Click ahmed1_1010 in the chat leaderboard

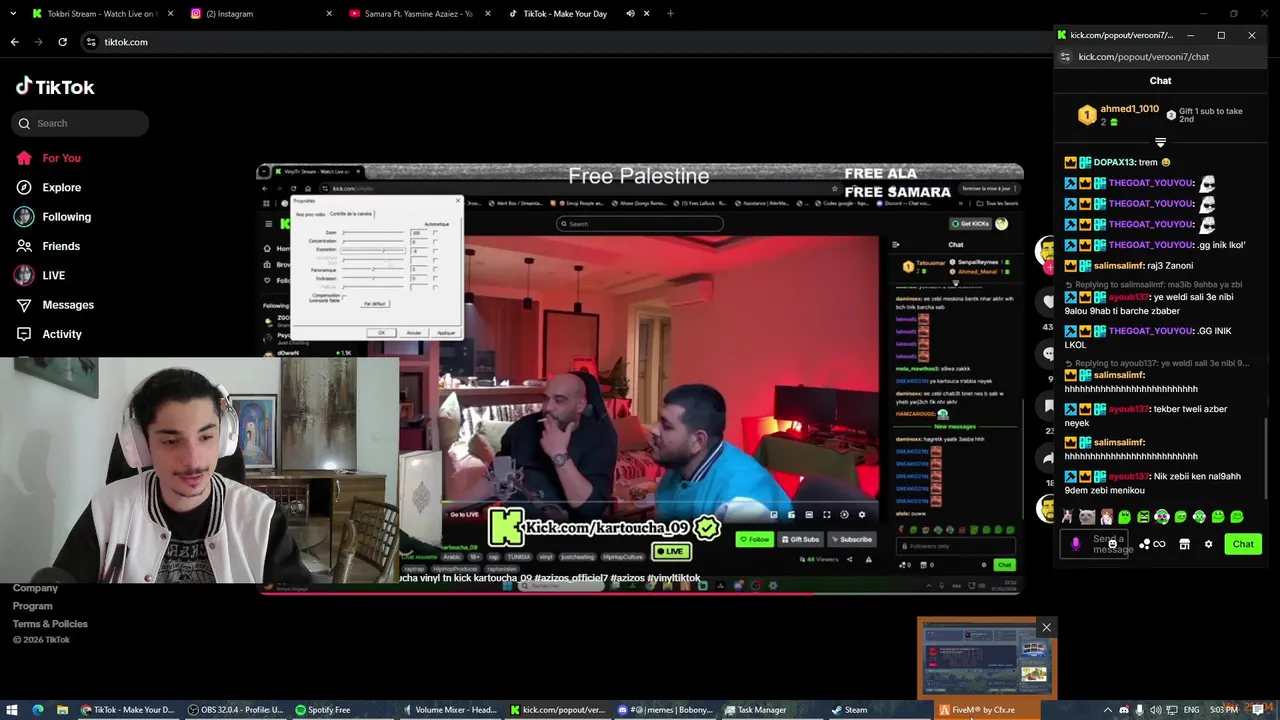pos(1129,109)
